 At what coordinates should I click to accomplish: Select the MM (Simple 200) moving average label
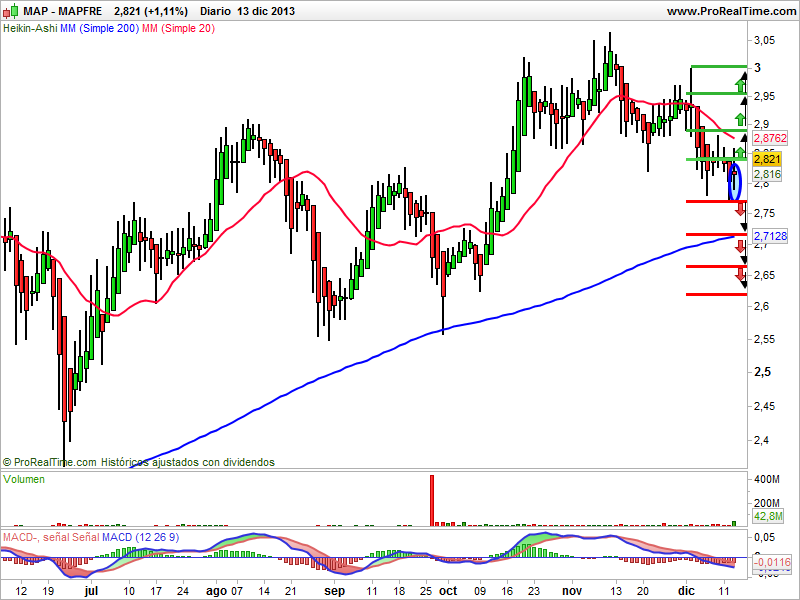coord(99,29)
